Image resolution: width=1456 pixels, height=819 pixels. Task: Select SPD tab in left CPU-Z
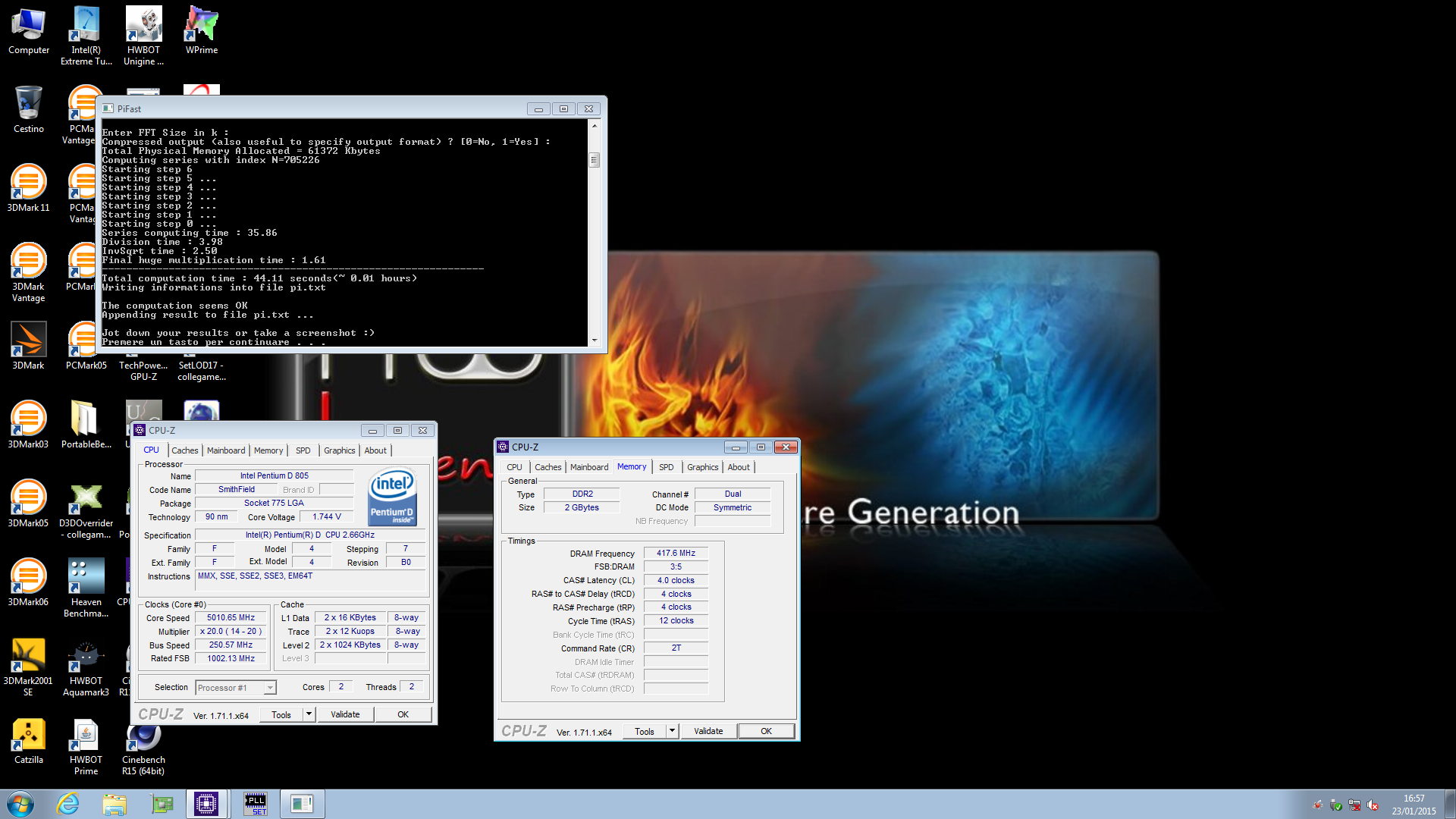303,450
